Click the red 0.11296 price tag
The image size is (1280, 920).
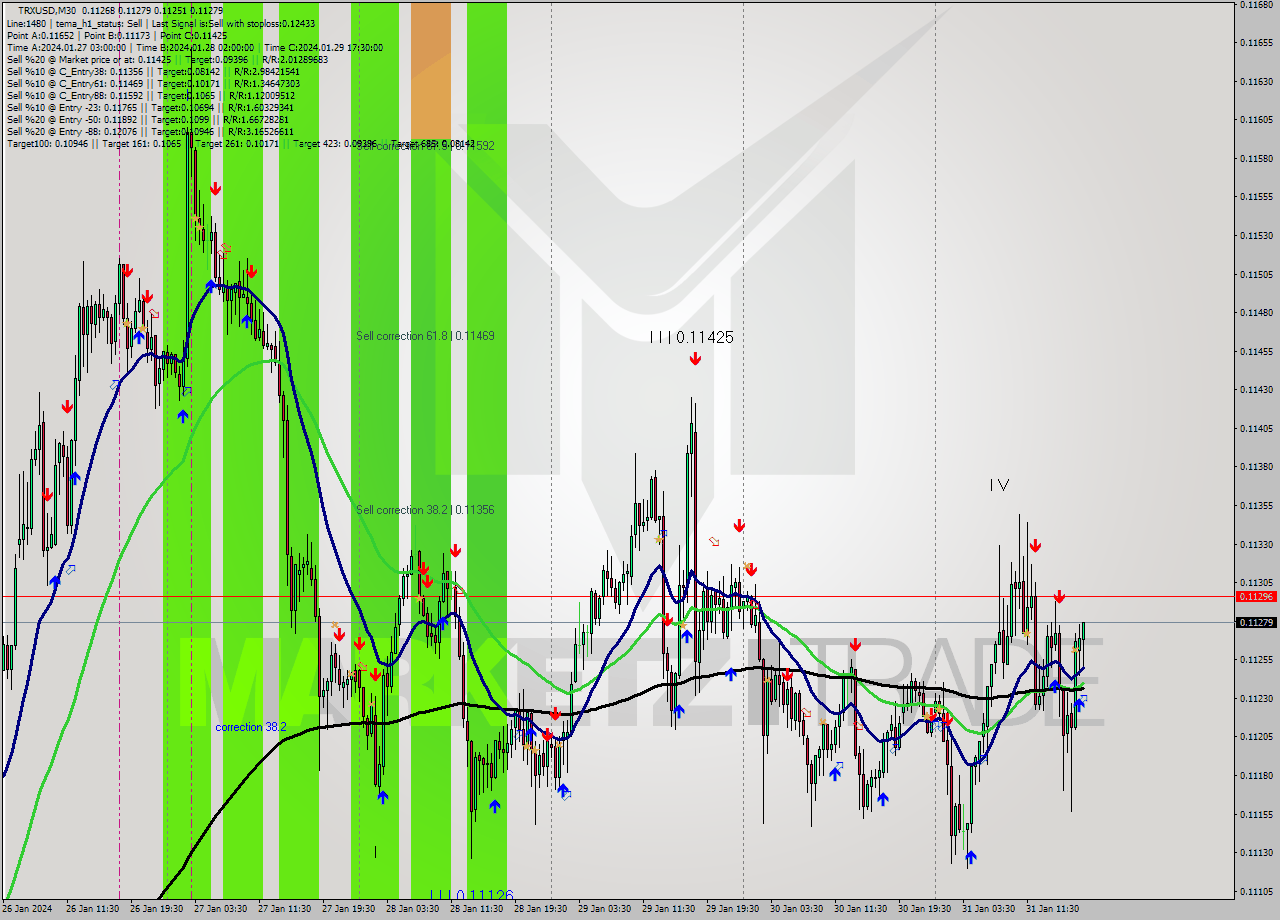click(x=1256, y=596)
